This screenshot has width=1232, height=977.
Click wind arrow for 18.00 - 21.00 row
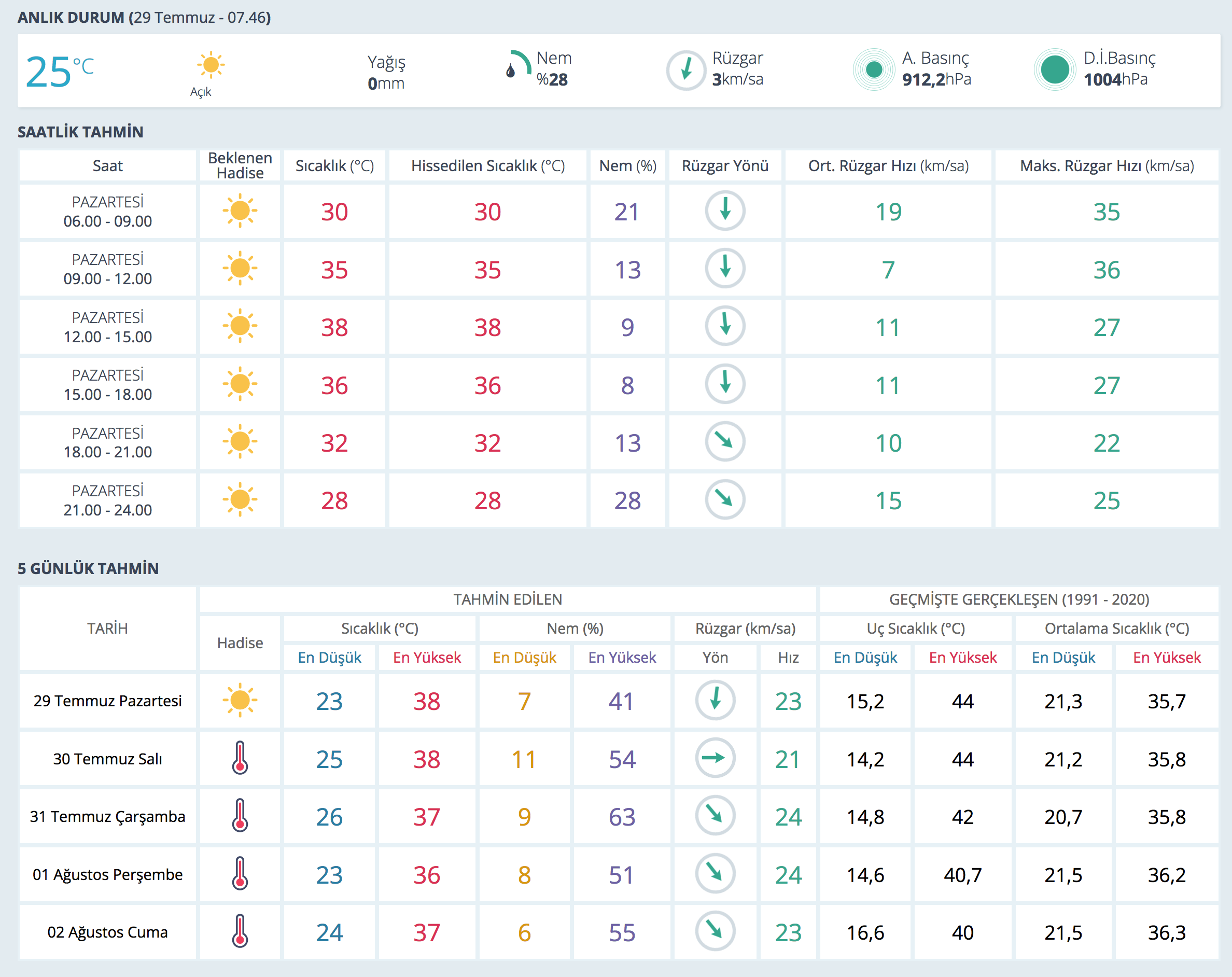[724, 441]
